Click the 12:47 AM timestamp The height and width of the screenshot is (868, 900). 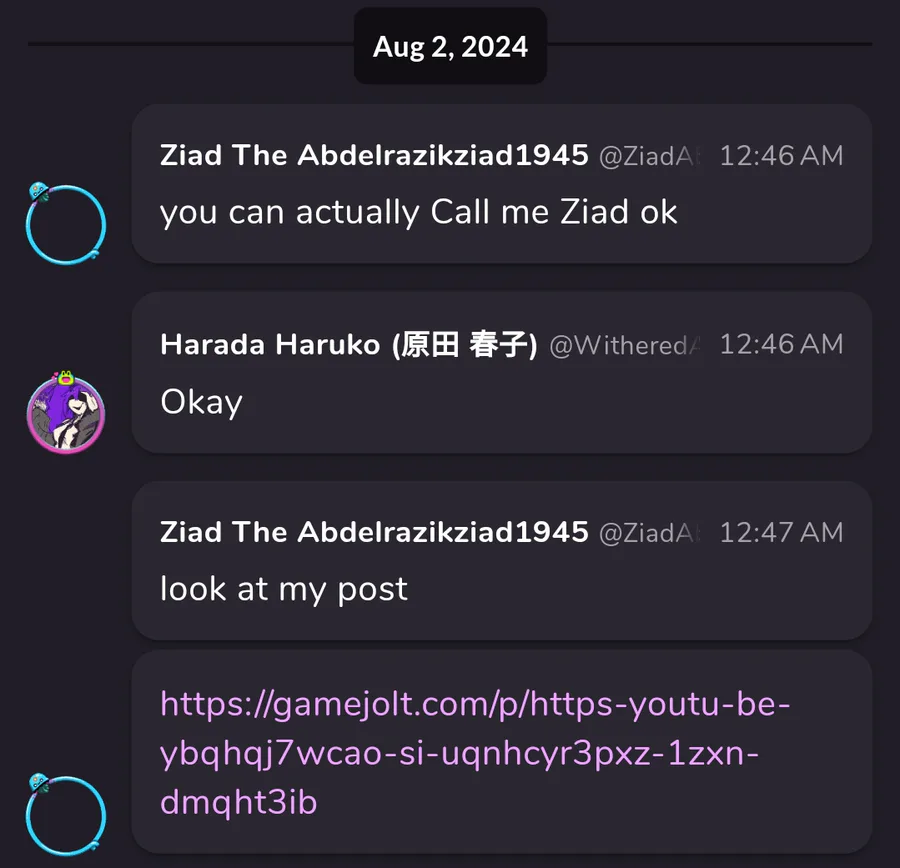[781, 532]
